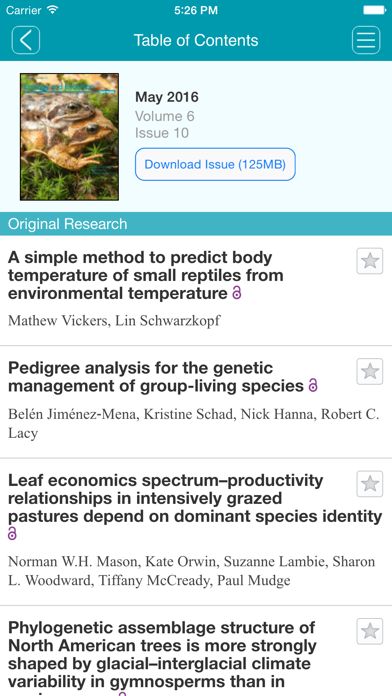
Task: Favorite the Pedigree analysis article star
Action: tap(369, 371)
